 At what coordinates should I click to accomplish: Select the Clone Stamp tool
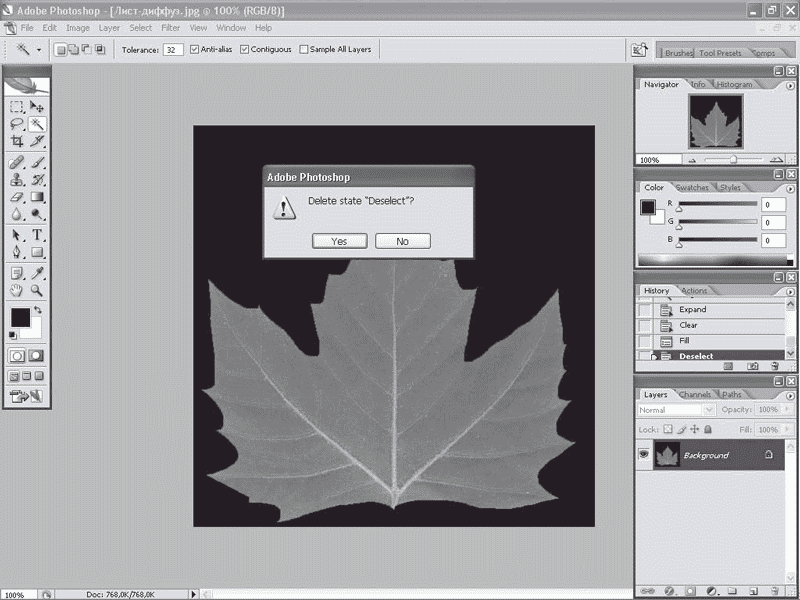coord(17,179)
